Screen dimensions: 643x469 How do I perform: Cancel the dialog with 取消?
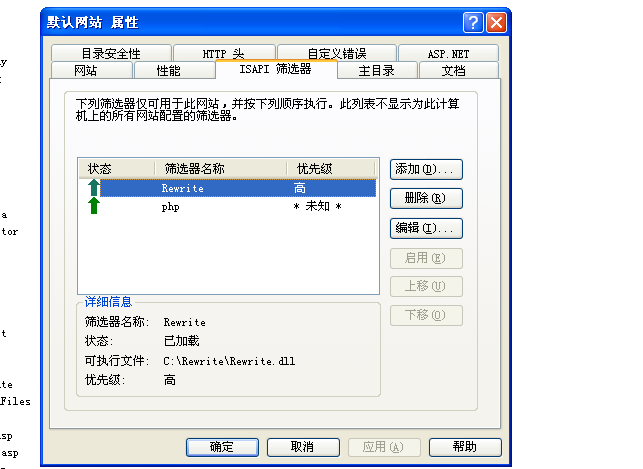303,447
